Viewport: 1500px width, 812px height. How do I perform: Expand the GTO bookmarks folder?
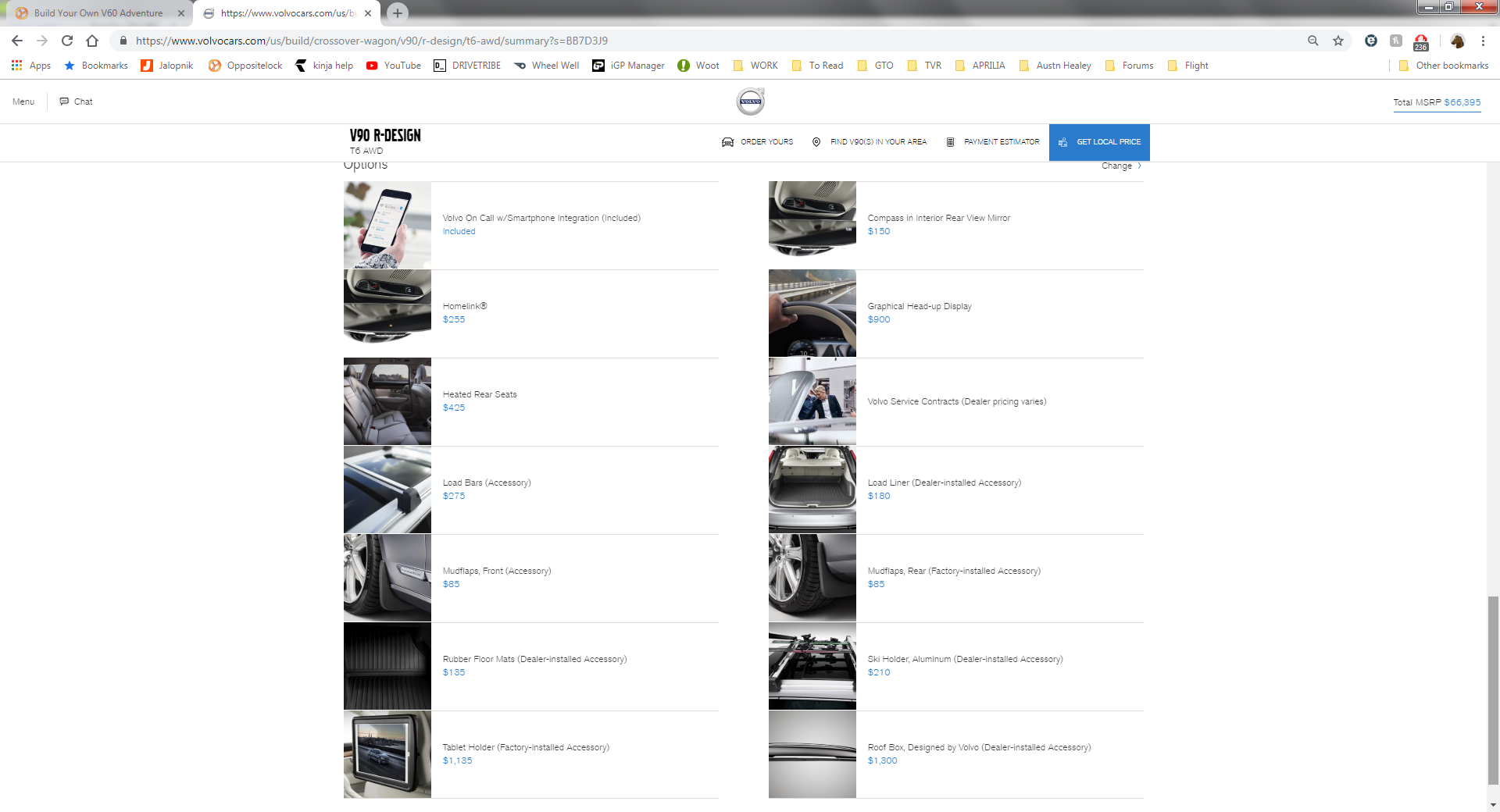pos(875,66)
